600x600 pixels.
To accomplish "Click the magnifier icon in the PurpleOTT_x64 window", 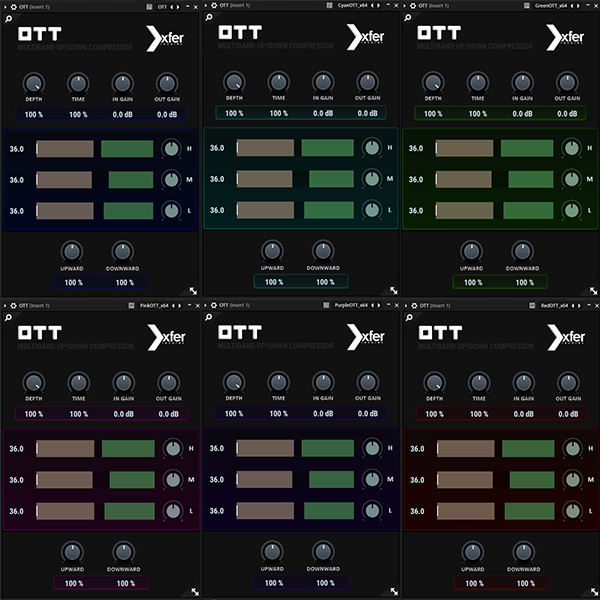I will pos(209,317).
